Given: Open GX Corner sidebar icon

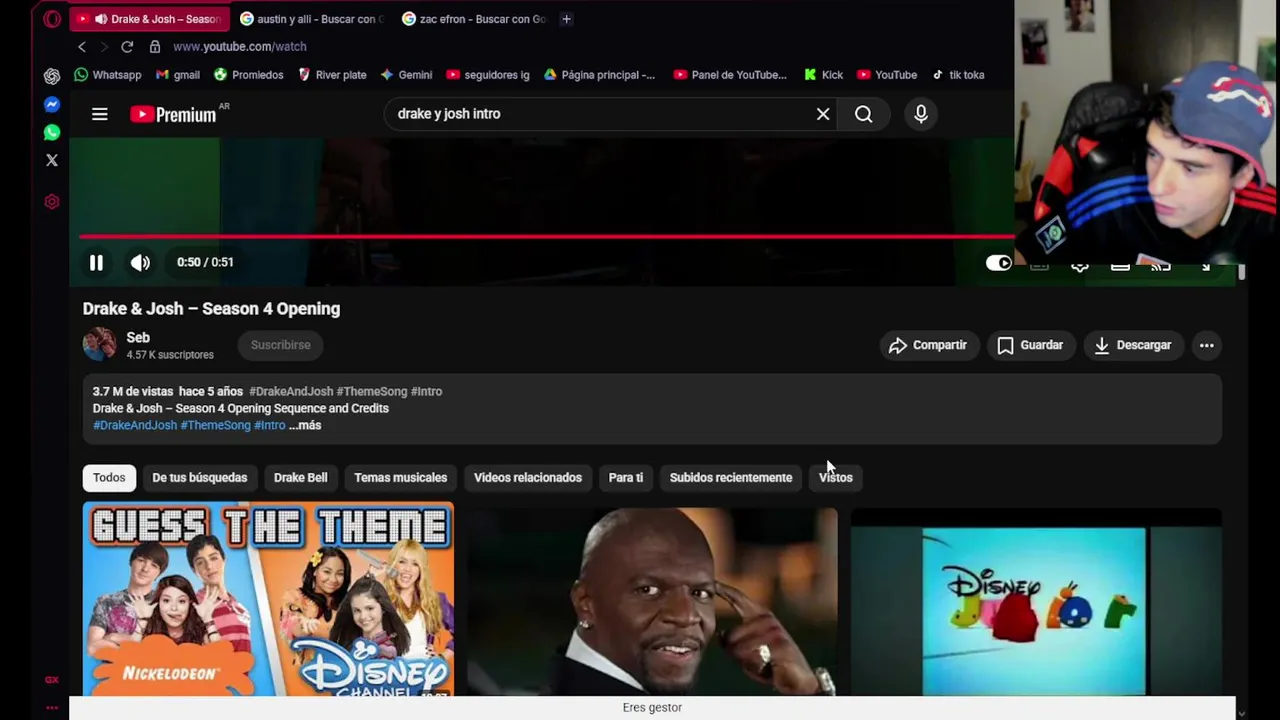Looking at the screenshot, I should (52, 680).
